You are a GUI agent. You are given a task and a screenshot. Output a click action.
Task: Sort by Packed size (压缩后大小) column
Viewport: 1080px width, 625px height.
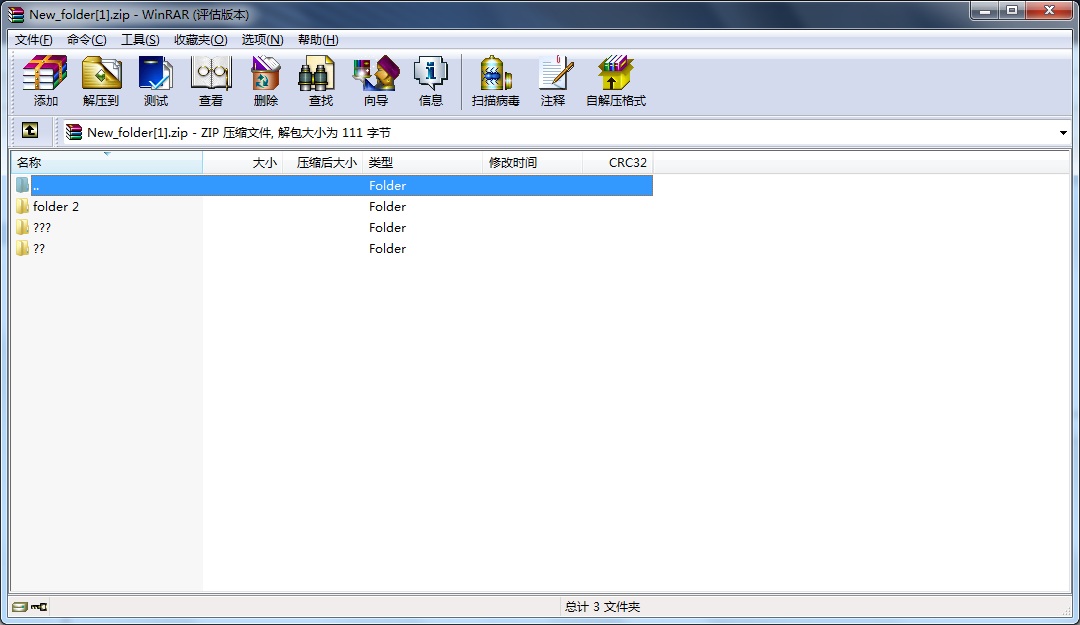point(322,163)
